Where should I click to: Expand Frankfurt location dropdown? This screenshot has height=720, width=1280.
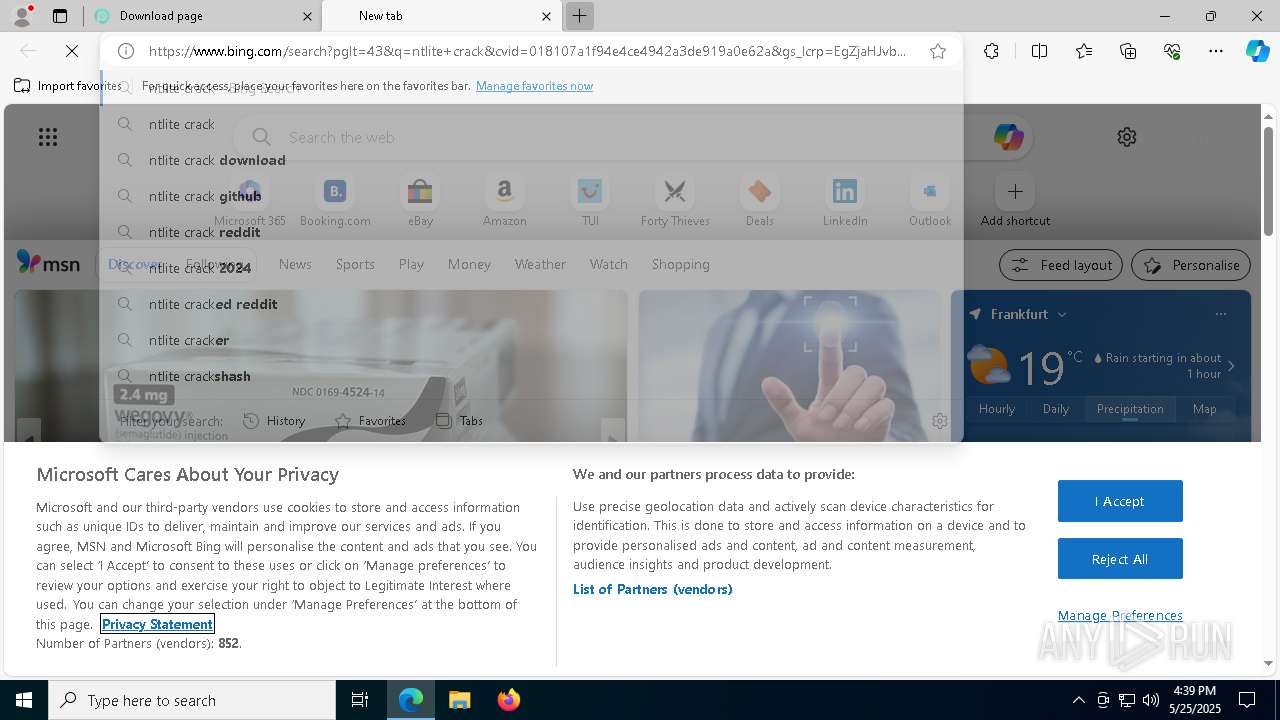(1062, 314)
